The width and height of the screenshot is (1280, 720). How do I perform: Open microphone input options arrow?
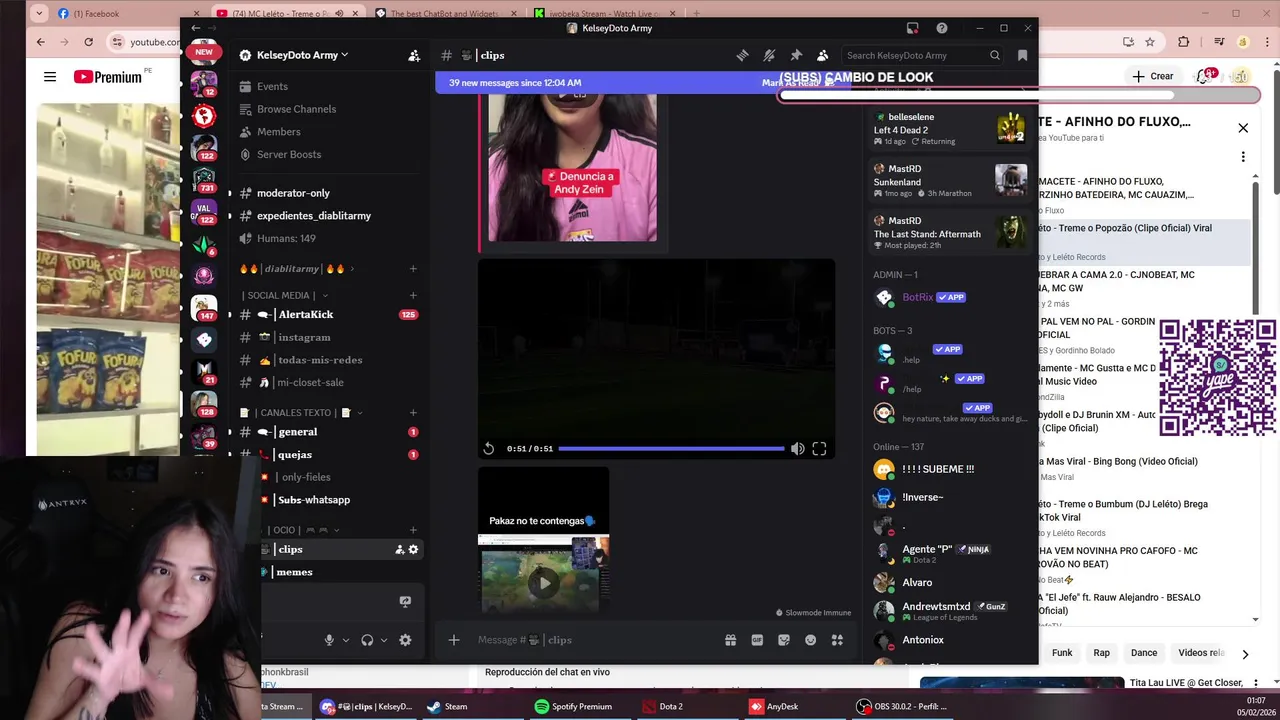click(x=346, y=640)
